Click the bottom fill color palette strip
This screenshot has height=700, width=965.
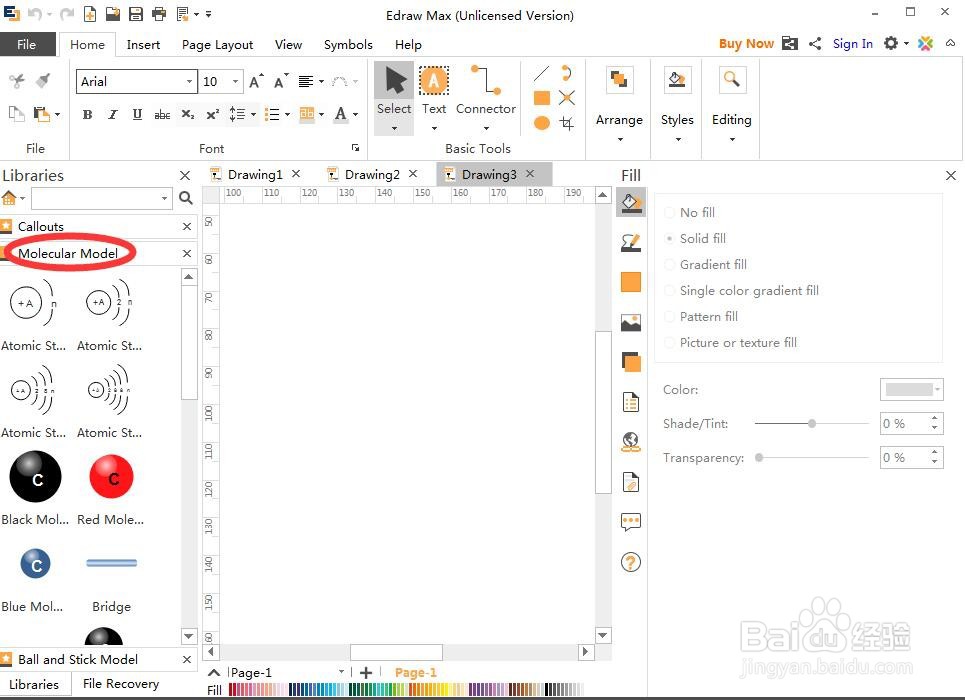click(406, 690)
